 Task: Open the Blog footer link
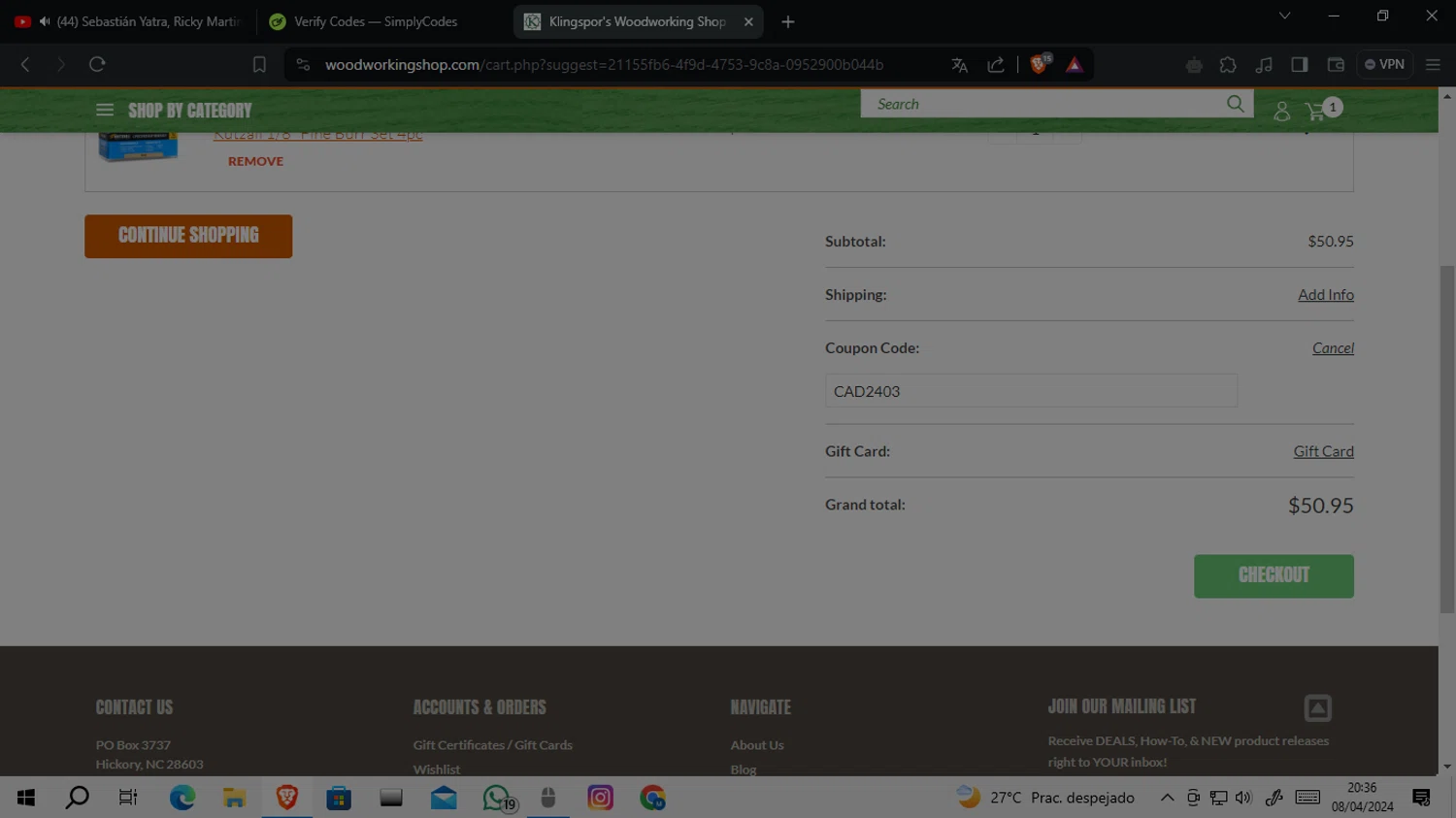point(744,769)
